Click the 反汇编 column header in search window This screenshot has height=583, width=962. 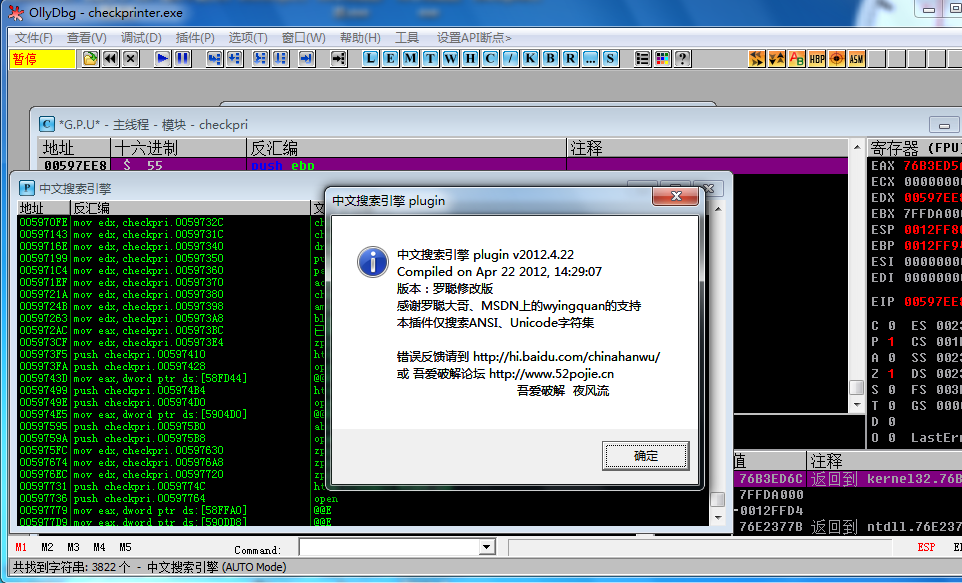191,208
